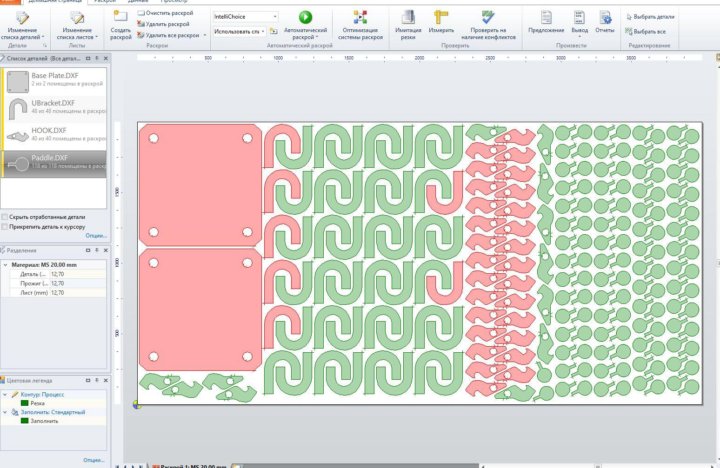Toggle Скрыть отработанные детали checkbox
This screenshot has width=720, height=468.
[x=6, y=216]
